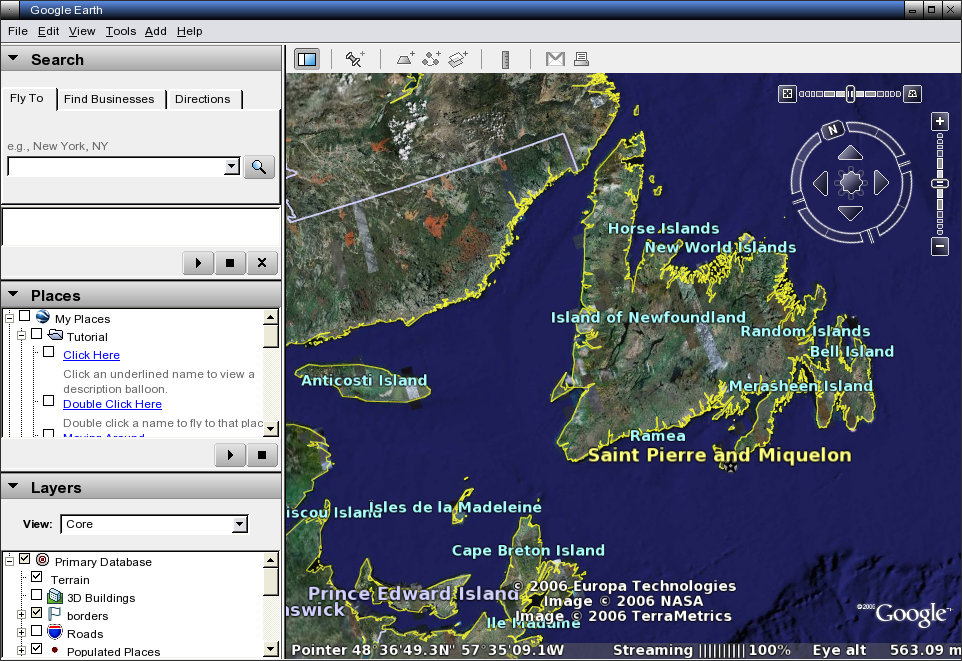Open the Double Click Here tutorial link
Viewport: 962px width, 661px height.
pos(112,404)
